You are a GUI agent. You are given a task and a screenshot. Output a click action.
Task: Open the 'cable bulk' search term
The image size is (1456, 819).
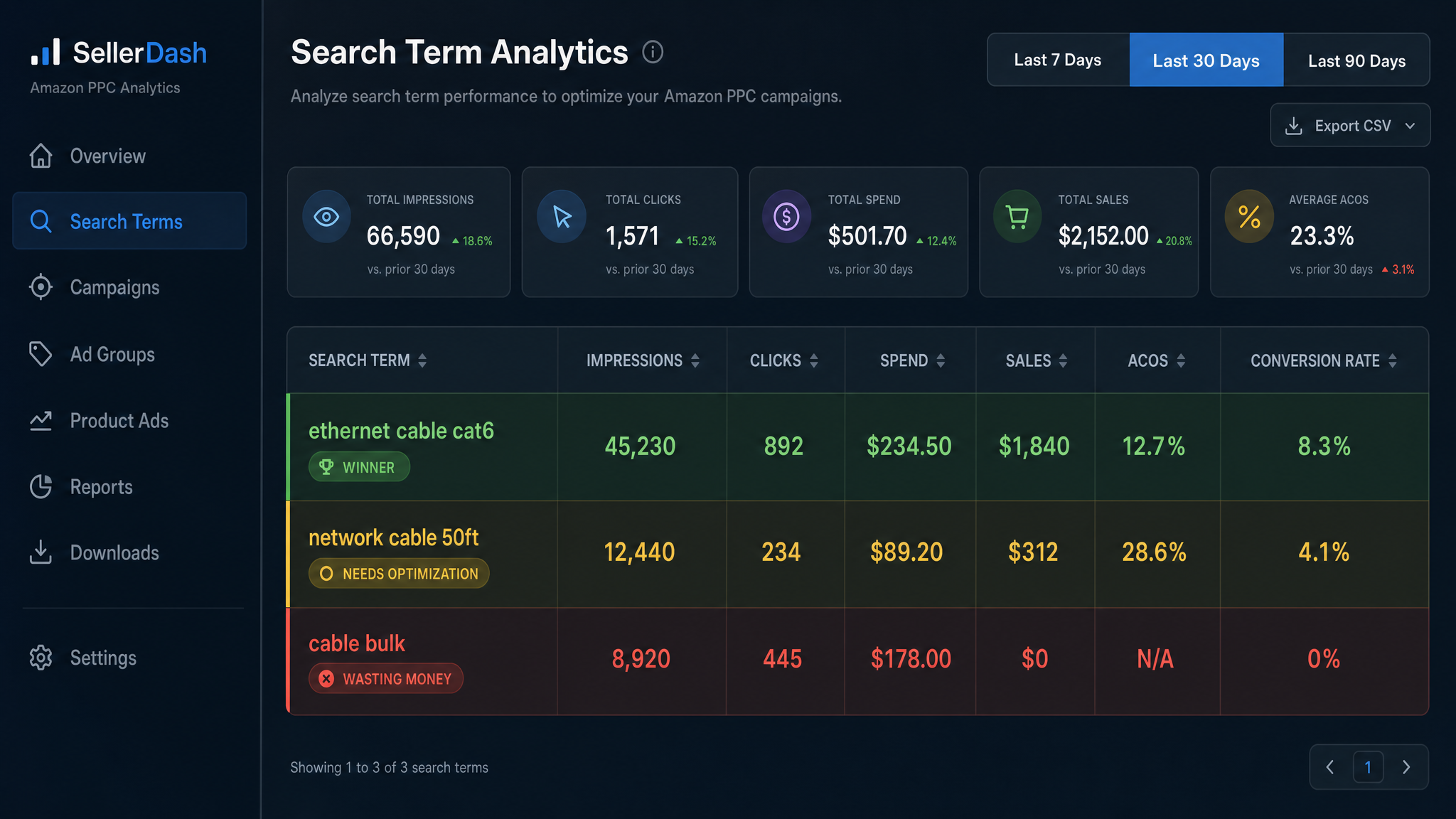[x=356, y=643]
